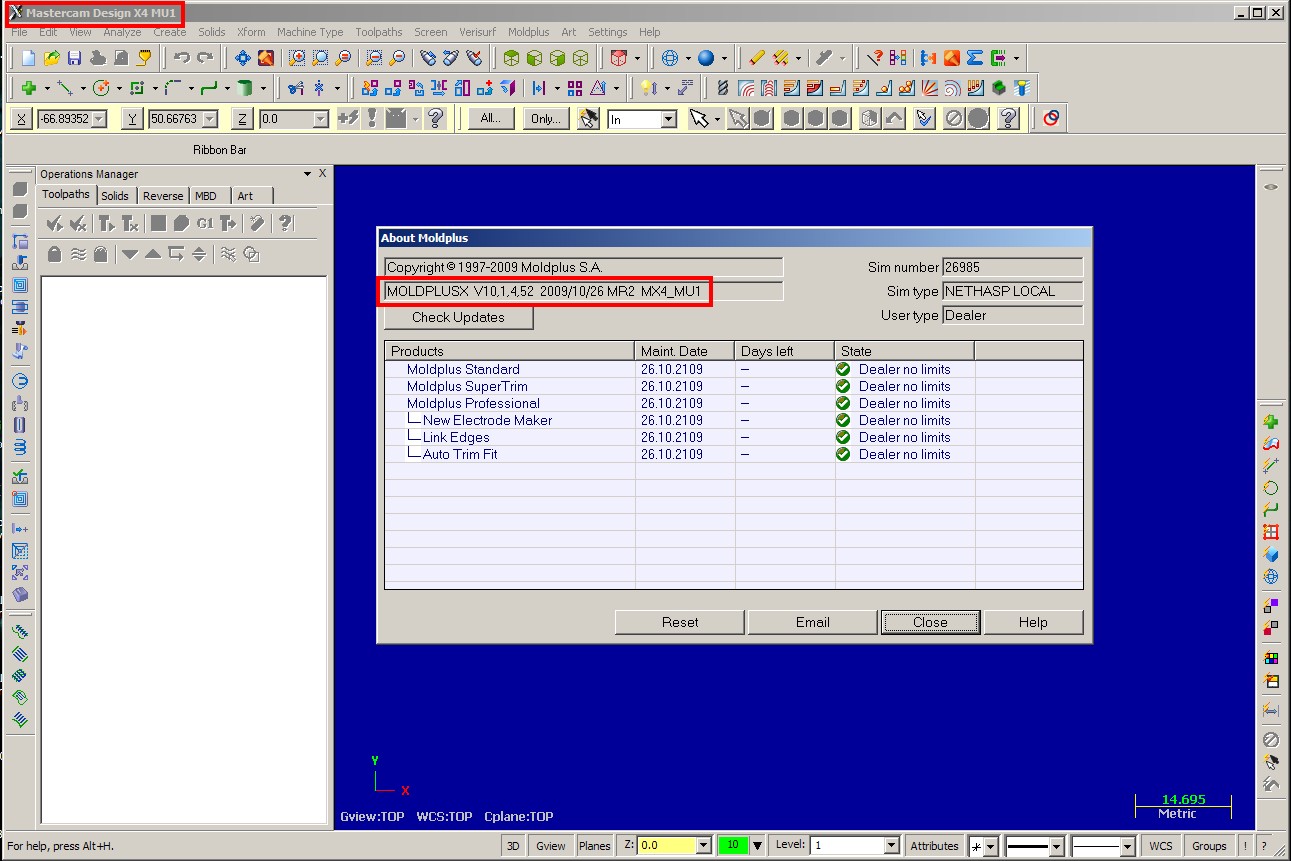Click the question mark icon in Operations Manager

[285, 223]
